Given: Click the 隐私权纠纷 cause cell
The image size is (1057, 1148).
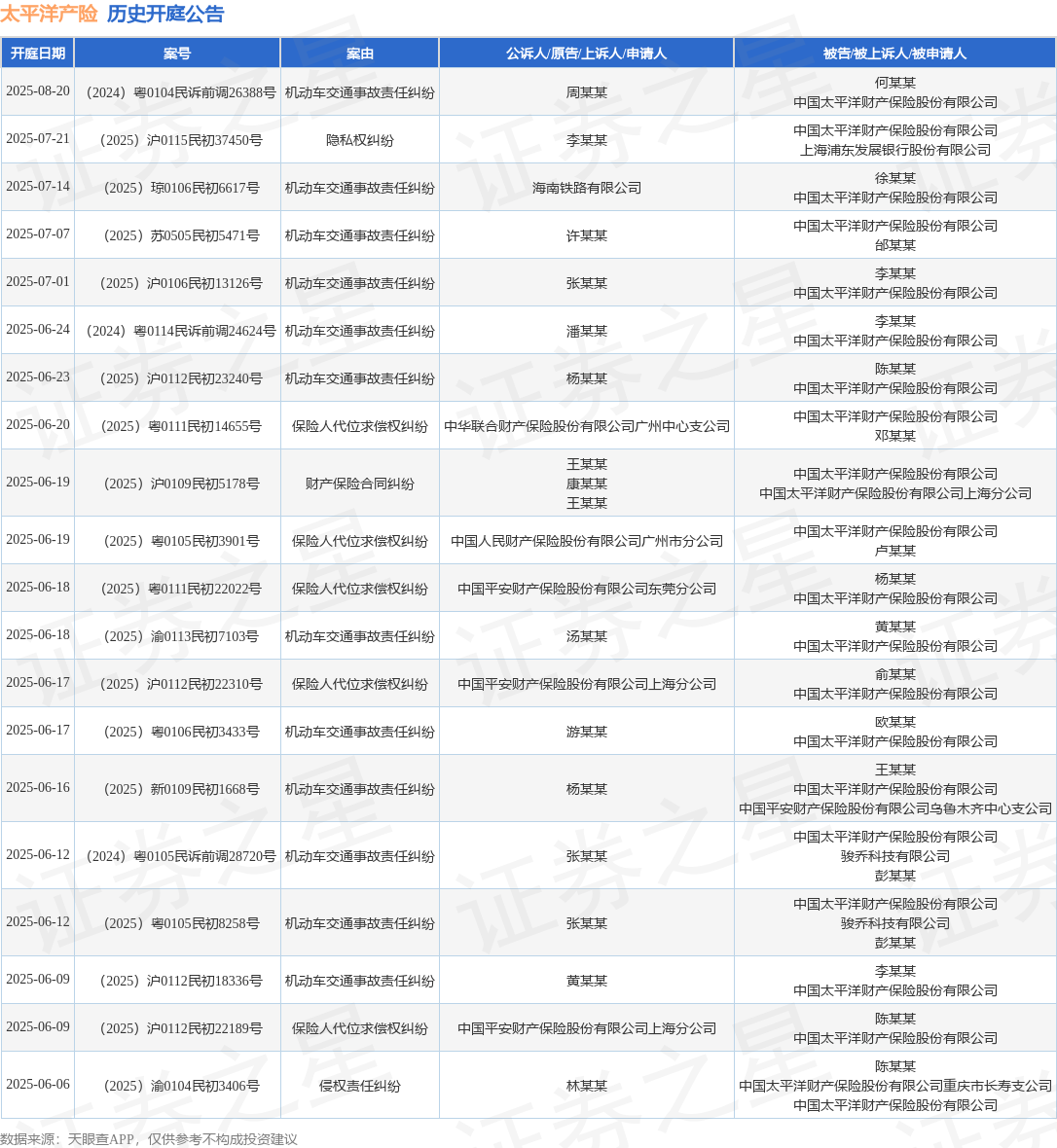Looking at the screenshot, I should point(360,140).
